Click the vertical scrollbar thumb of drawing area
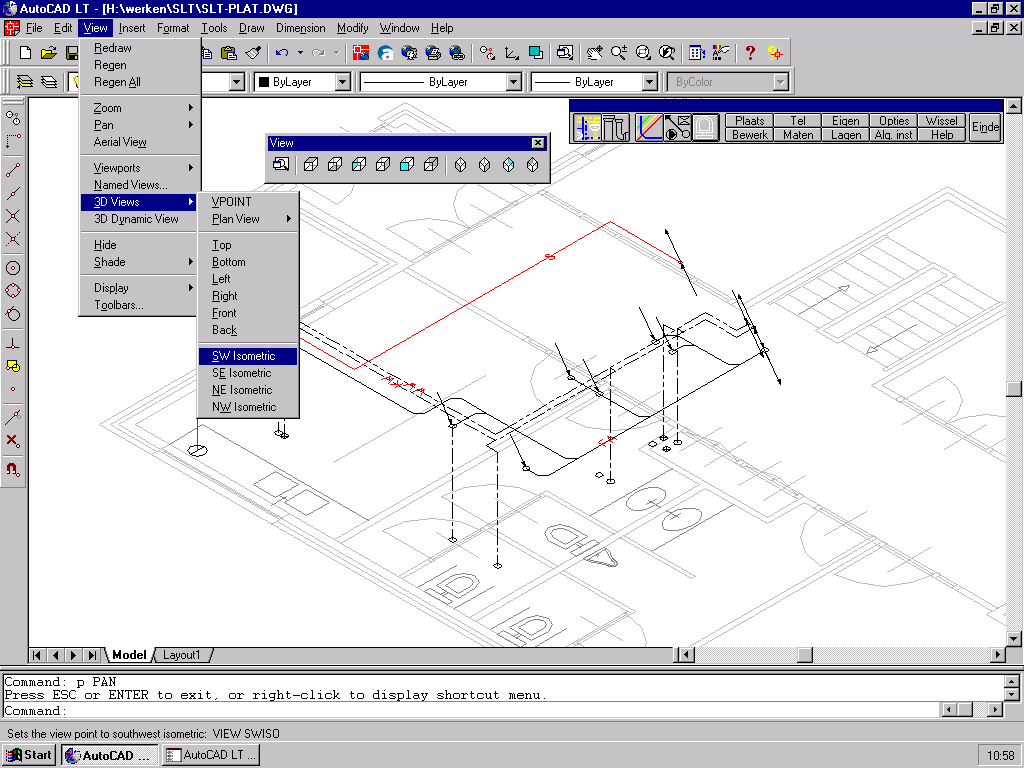The width and height of the screenshot is (1024, 768). point(1014,389)
